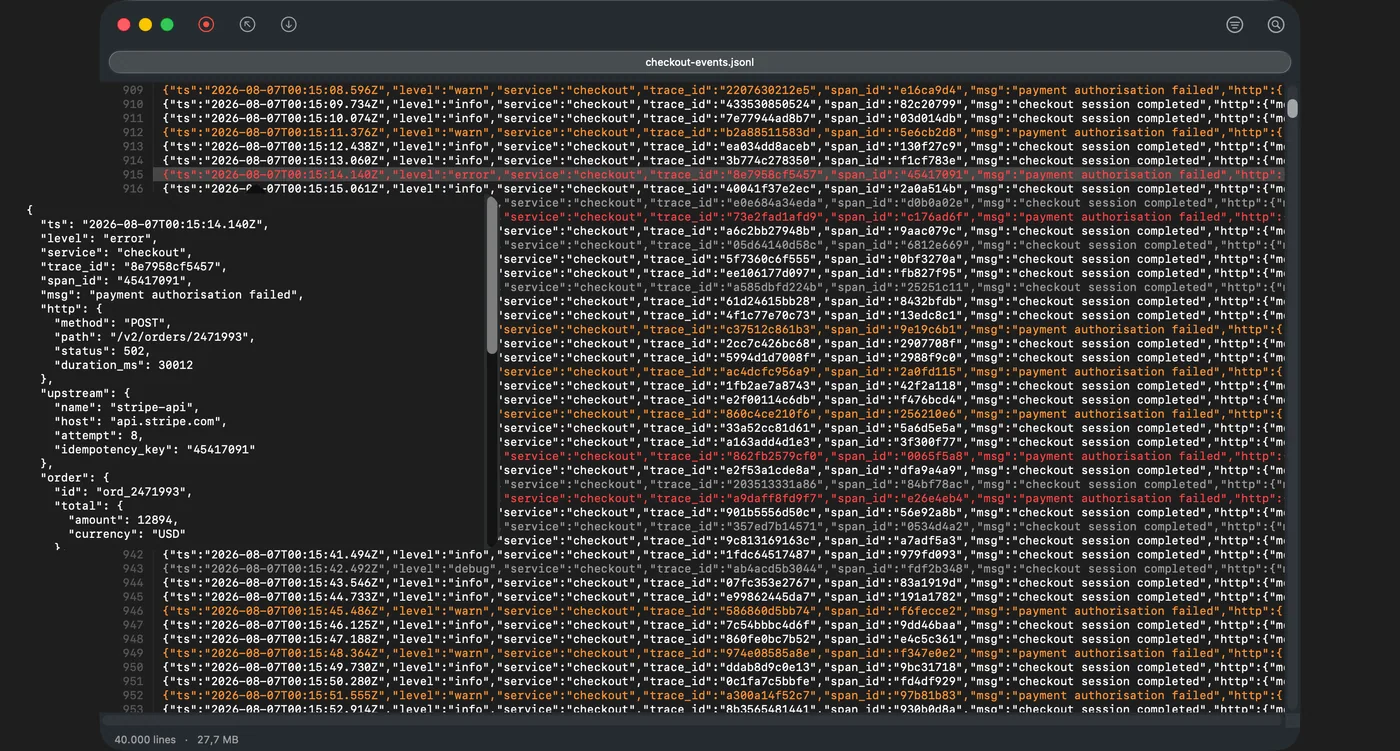This screenshot has width=1400, height=751.
Task: Click the "status": 502 detail line
Action: 102,351
